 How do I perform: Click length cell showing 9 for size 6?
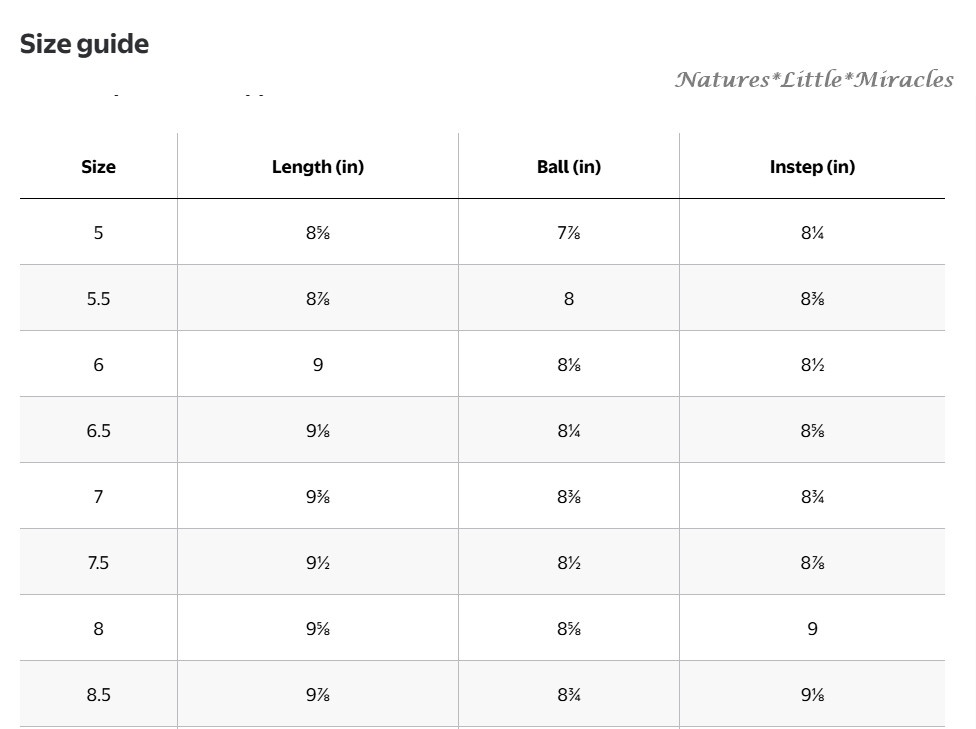[318, 365]
